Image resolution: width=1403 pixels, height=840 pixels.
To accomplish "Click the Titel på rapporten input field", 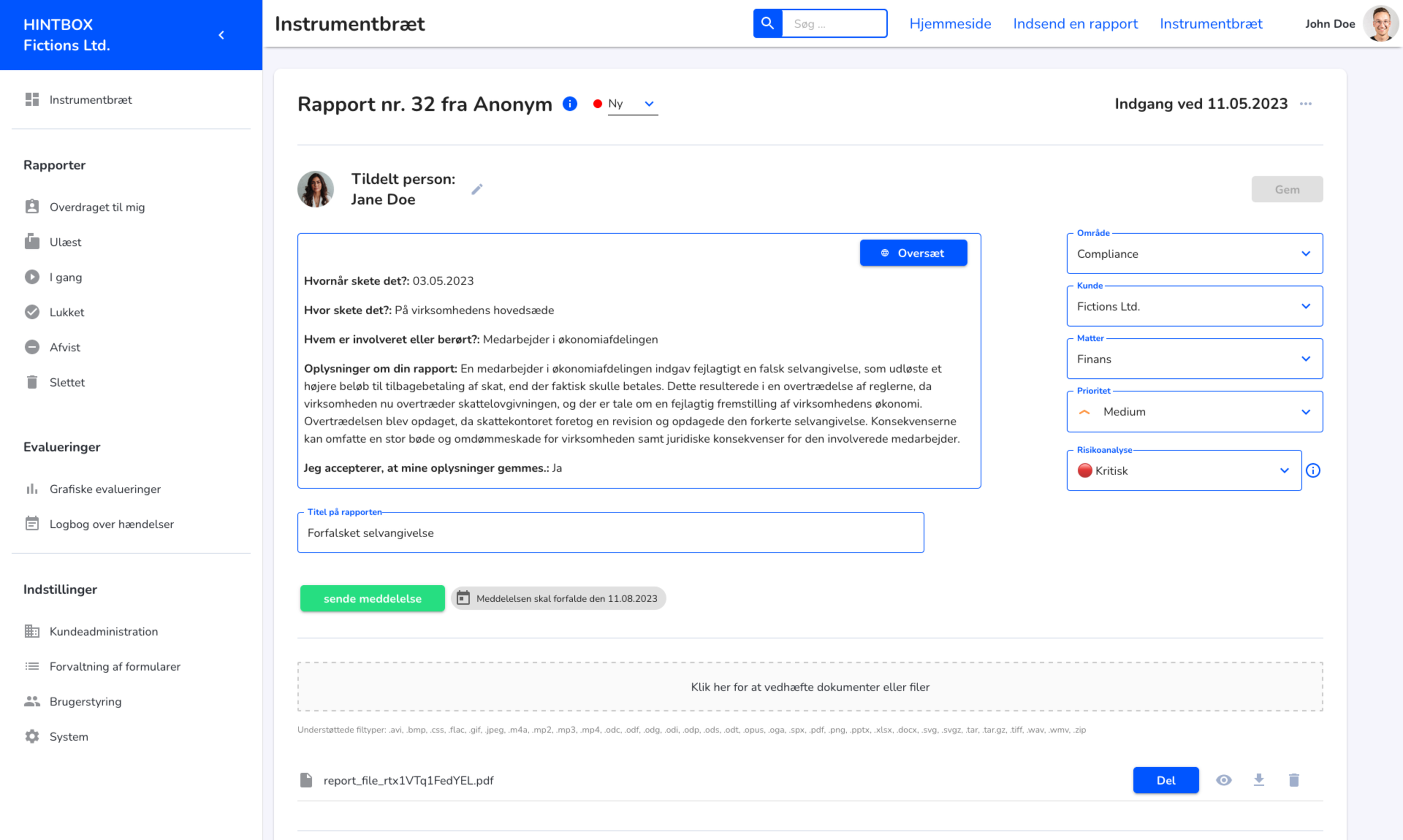I will [x=610, y=532].
